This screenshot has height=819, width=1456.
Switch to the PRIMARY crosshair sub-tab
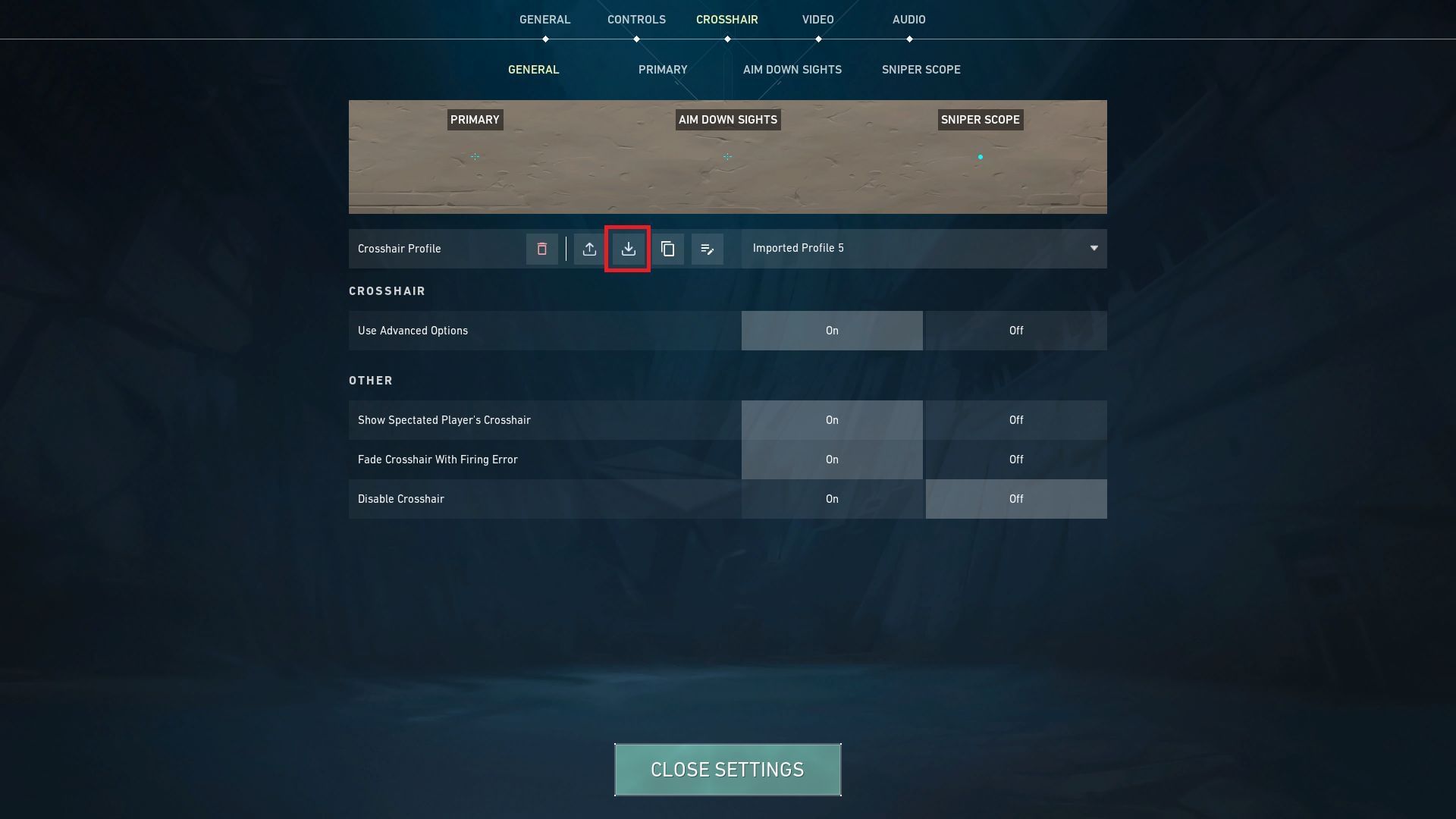coord(662,70)
